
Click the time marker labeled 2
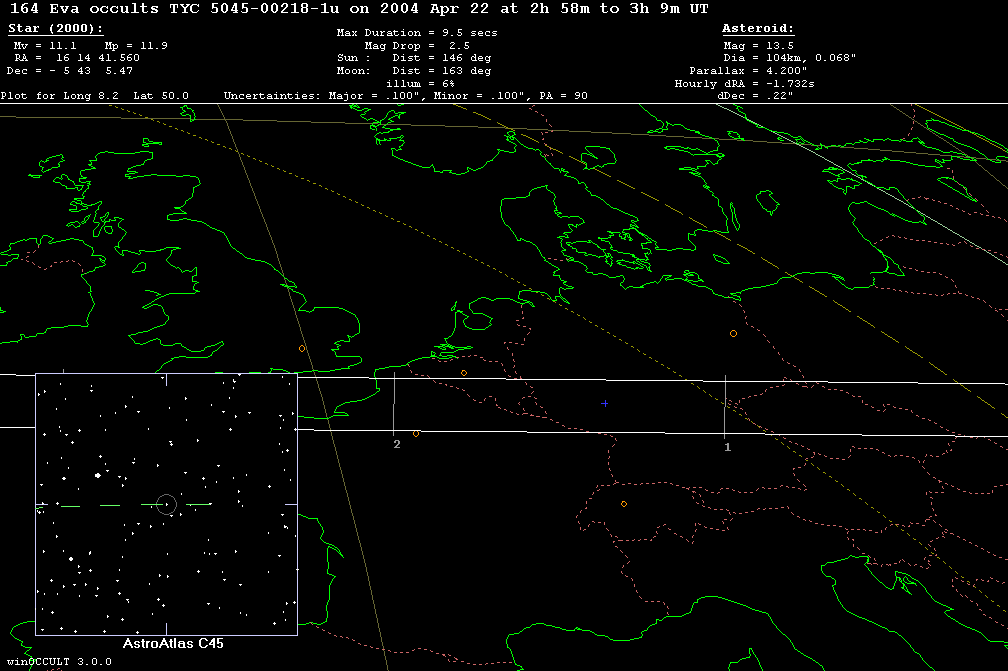coord(397,443)
